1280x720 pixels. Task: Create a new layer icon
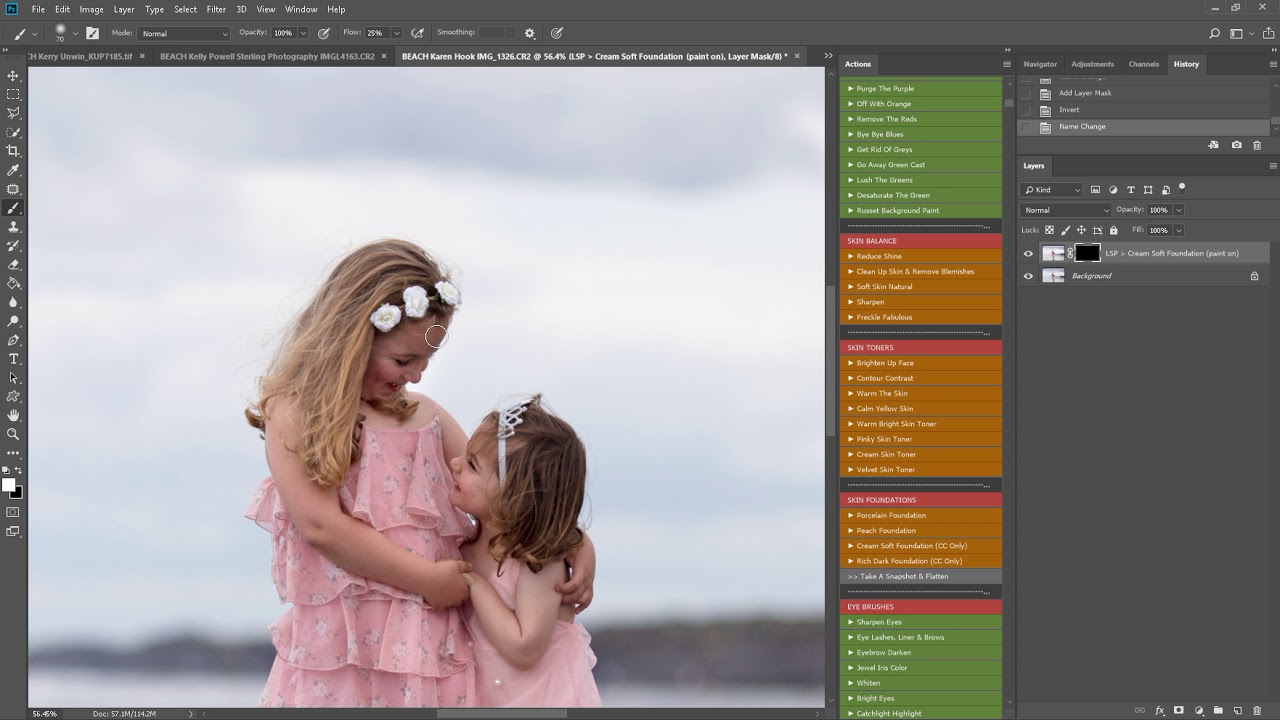(x=1237, y=711)
